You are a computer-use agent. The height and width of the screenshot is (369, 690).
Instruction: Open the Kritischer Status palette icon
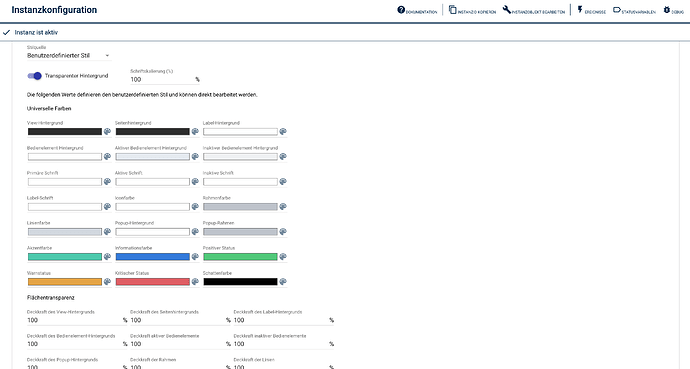195,282
